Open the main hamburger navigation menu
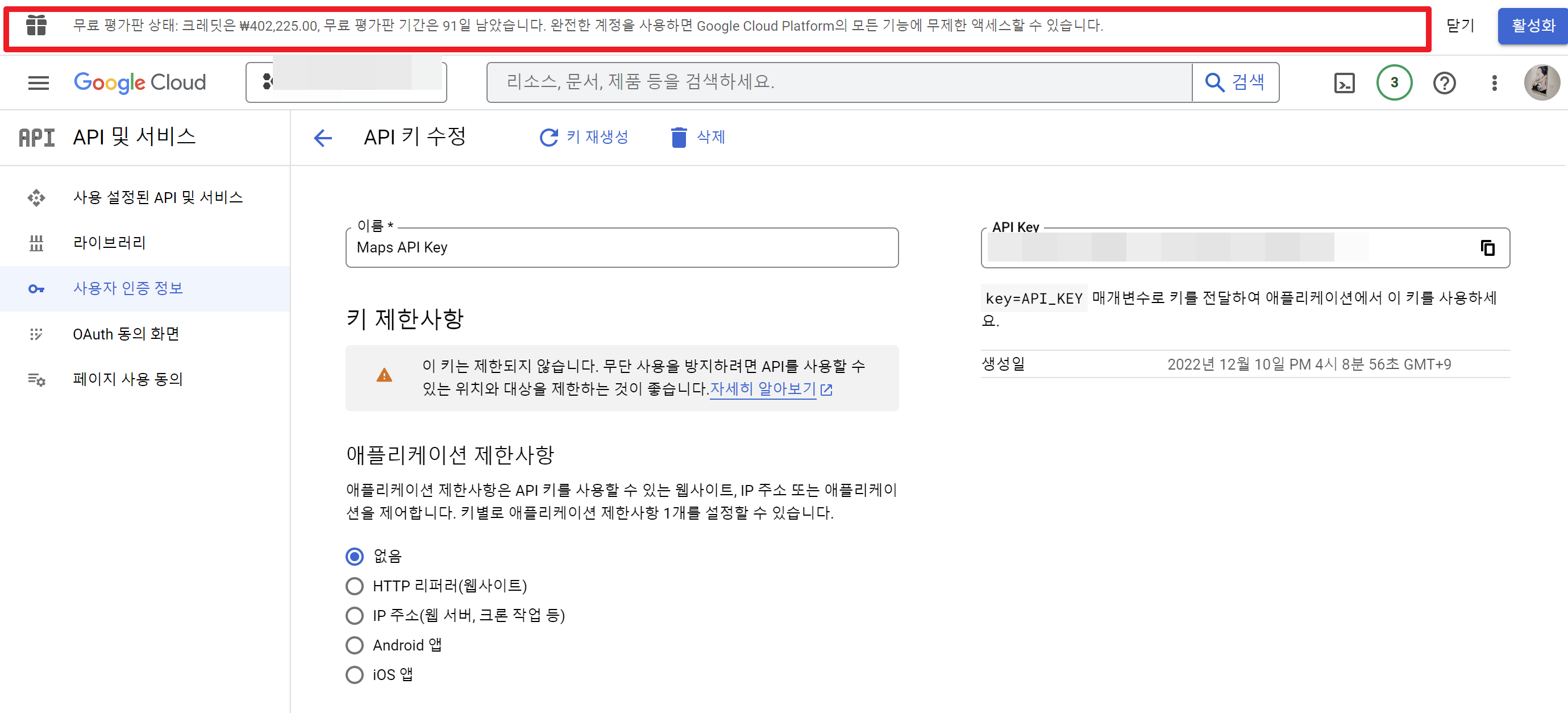 point(38,82)
